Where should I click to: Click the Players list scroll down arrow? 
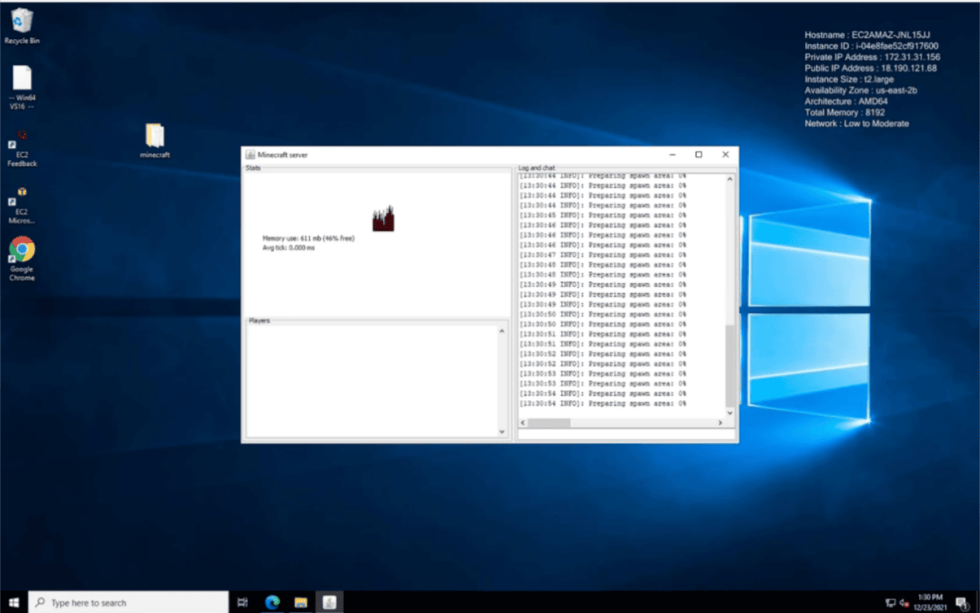502,432
